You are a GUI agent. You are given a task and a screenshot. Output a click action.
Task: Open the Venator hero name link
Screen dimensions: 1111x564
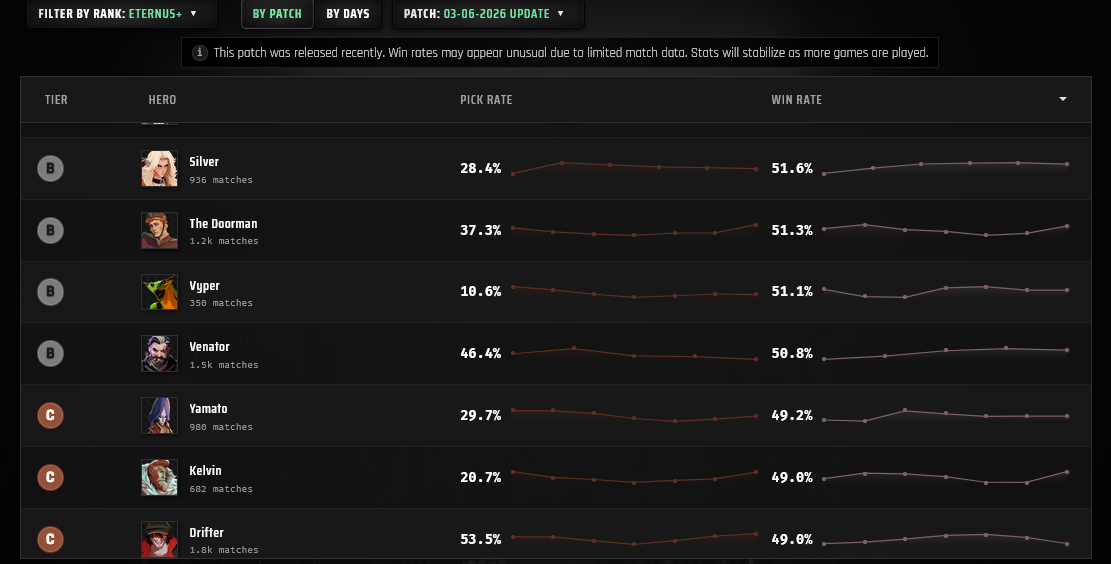click(209, 346)
